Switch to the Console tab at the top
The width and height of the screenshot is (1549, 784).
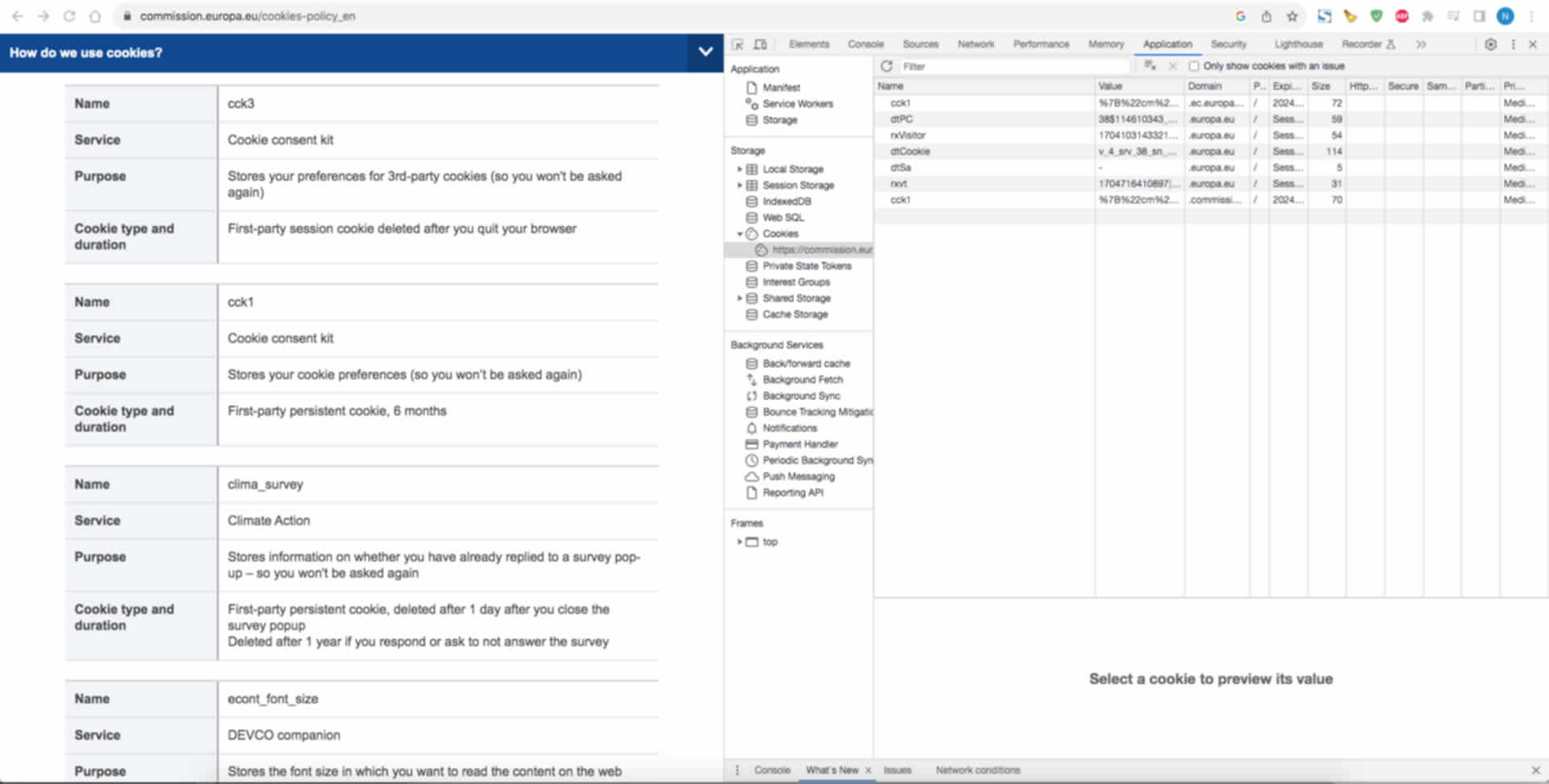tap(866, 44)
